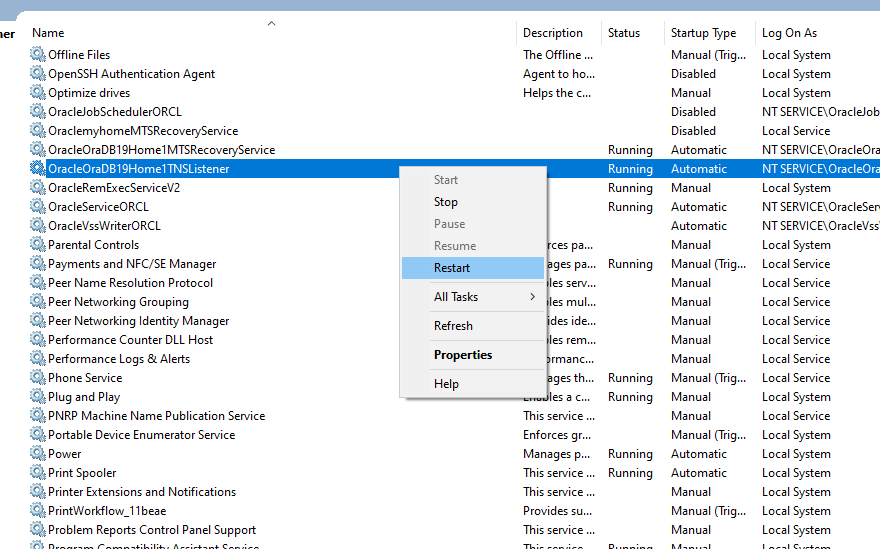Click Running status of Power service
This screenshot has height=549, width=880.
coord(630,454)
